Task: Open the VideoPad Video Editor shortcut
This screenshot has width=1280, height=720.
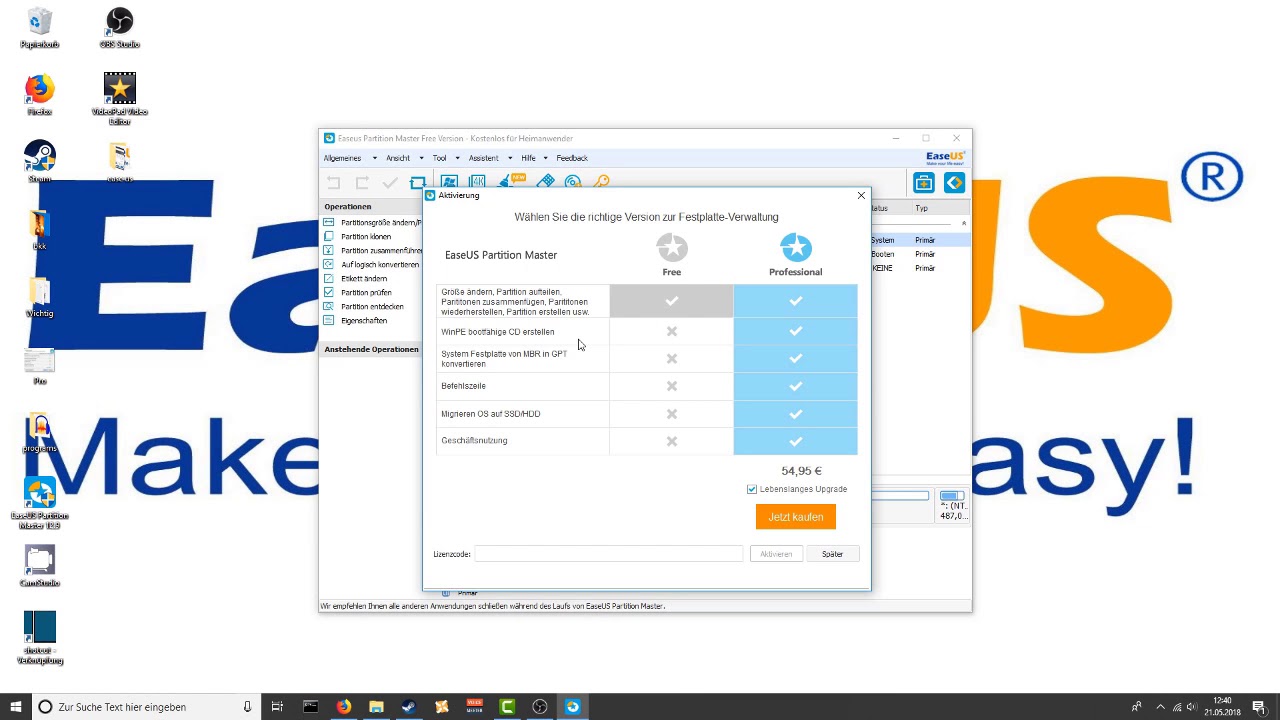Action: 120,98
